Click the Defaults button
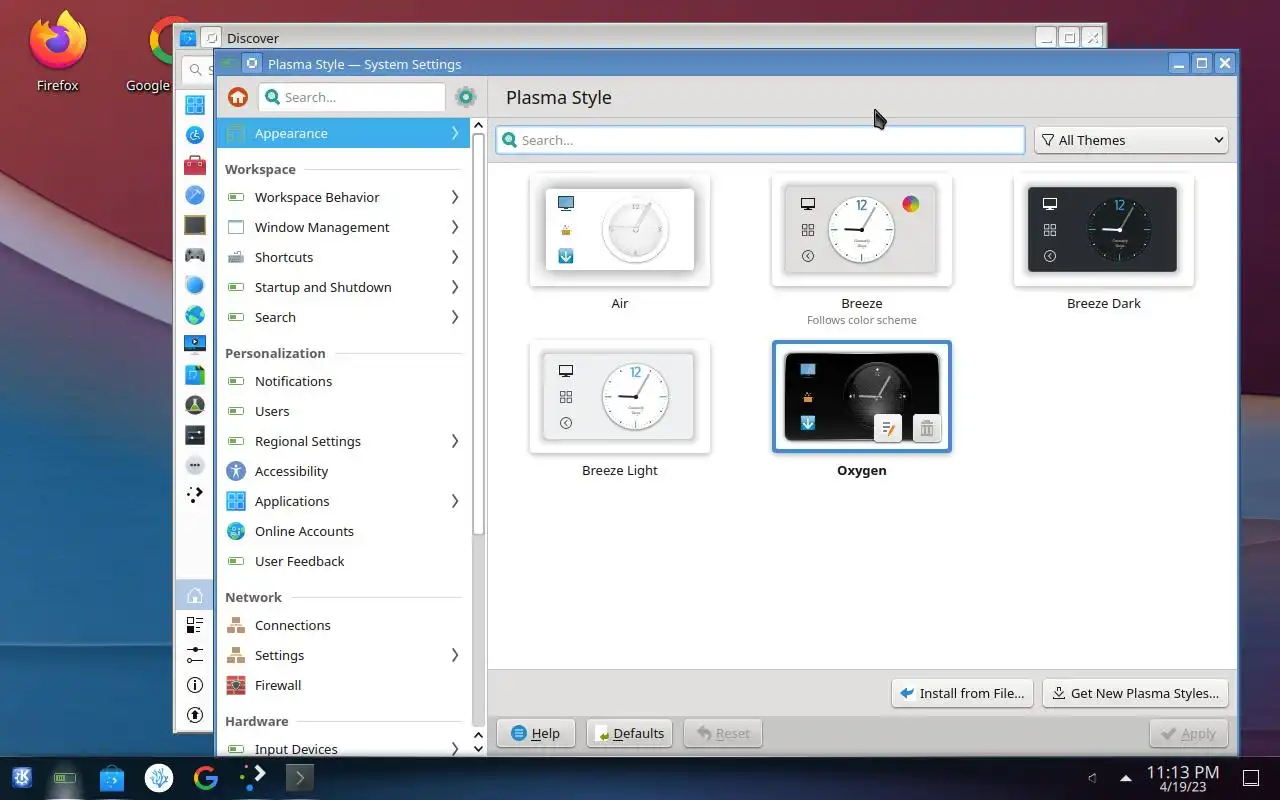The image size is (1280, 800). 629,733
